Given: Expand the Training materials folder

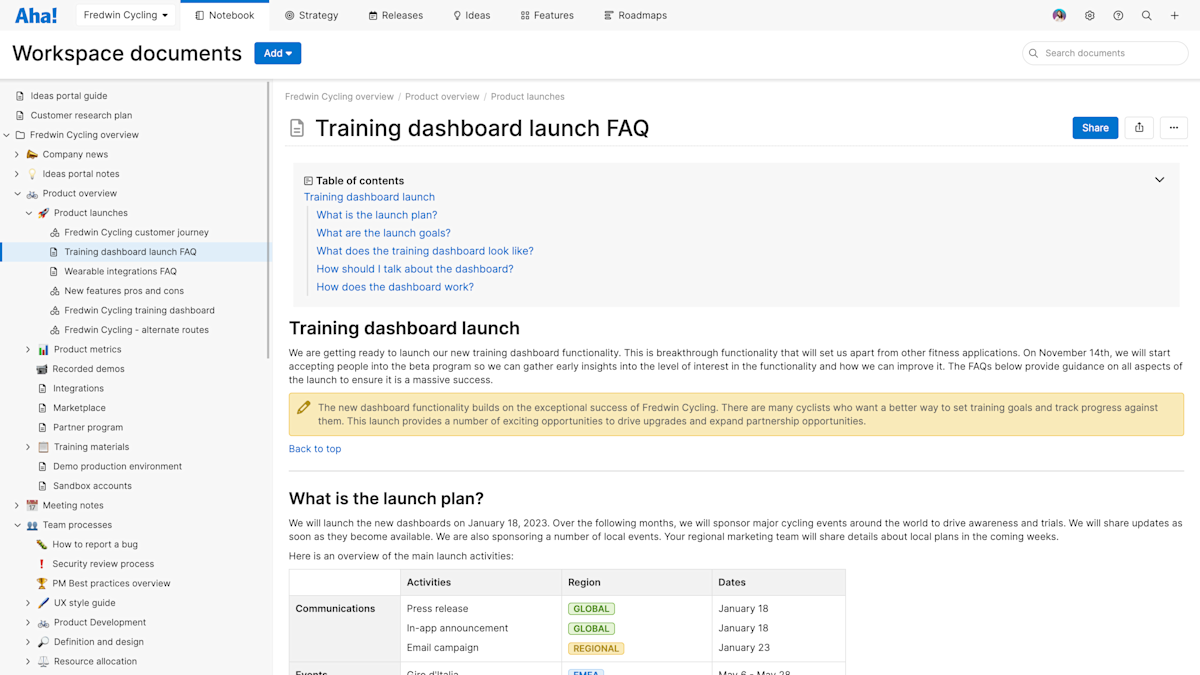Looking at the screenshot, I should pos(28,447).
